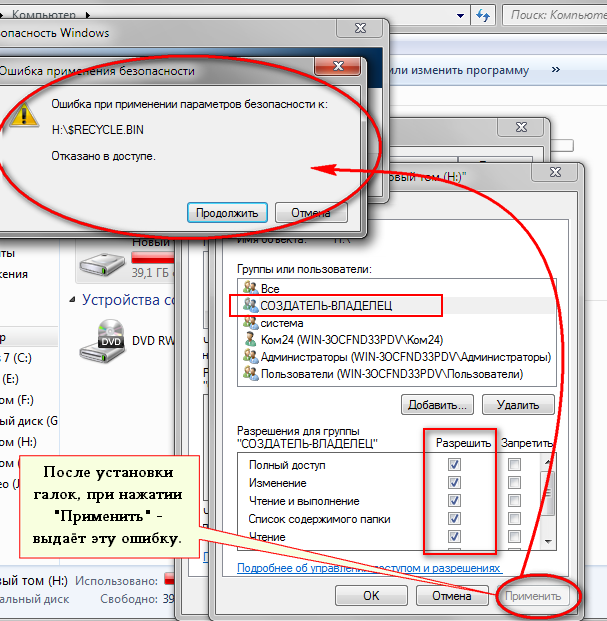Select СОЗДАТЕЛЬ-ВЛАДЕЛЕЦ in the groups list
Image resolution: width=607 pixels, height=621 pixels.
pos(397,305)
